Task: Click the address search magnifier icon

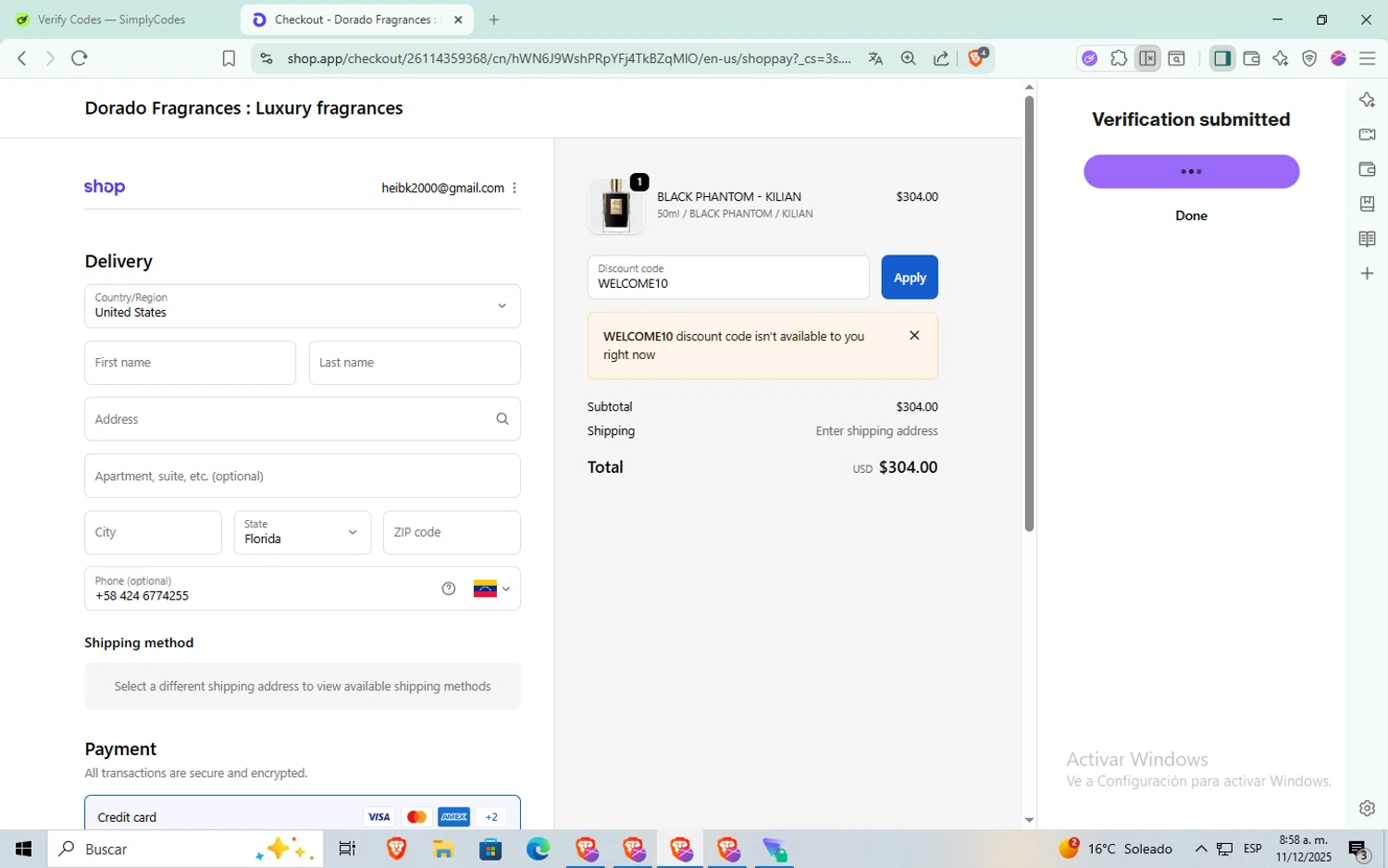Action: [x=502, y=419]
